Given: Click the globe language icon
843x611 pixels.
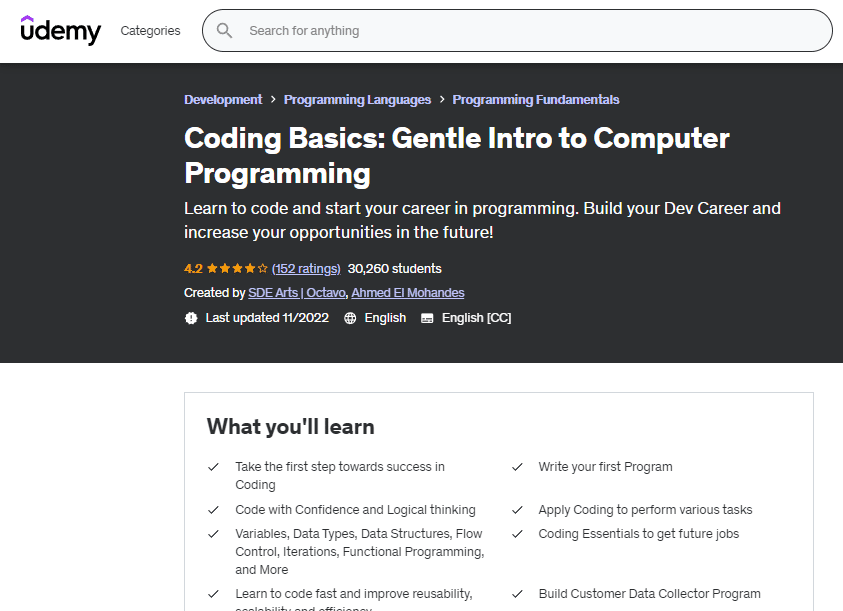Looking at the screenshot, I should (x=350, y=318).
